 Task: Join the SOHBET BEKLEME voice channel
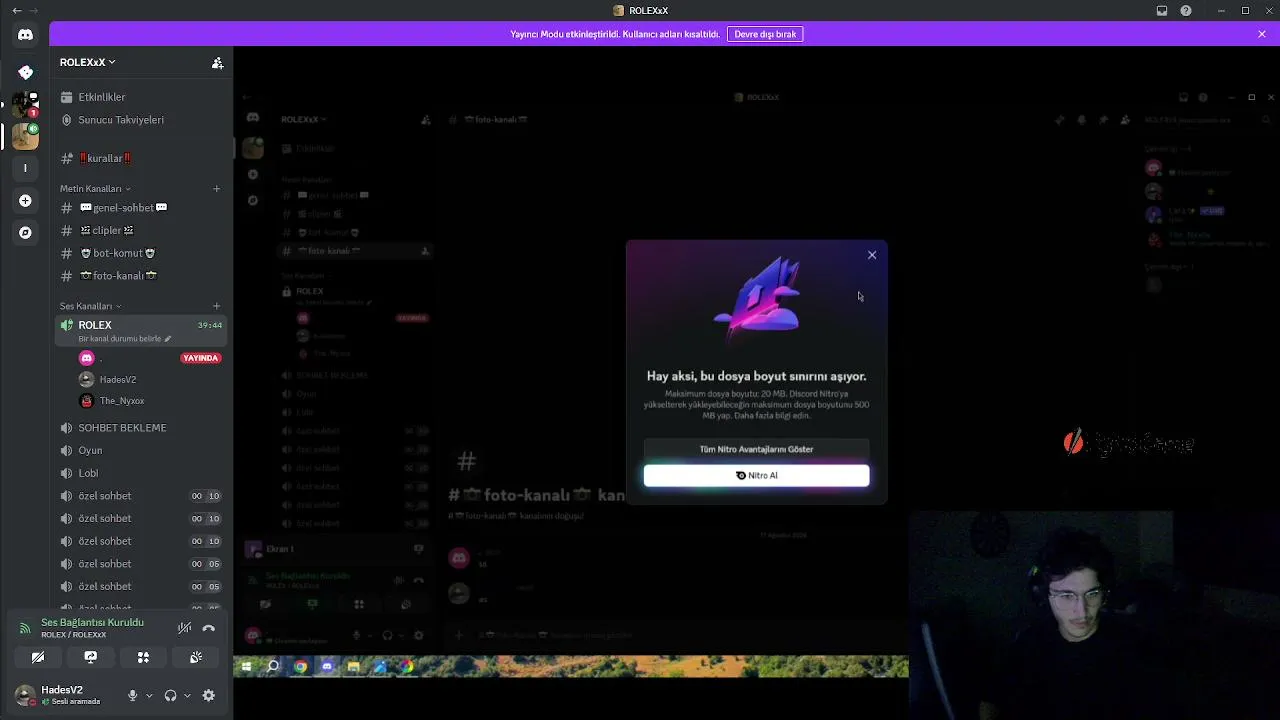(x=141, y=428)
